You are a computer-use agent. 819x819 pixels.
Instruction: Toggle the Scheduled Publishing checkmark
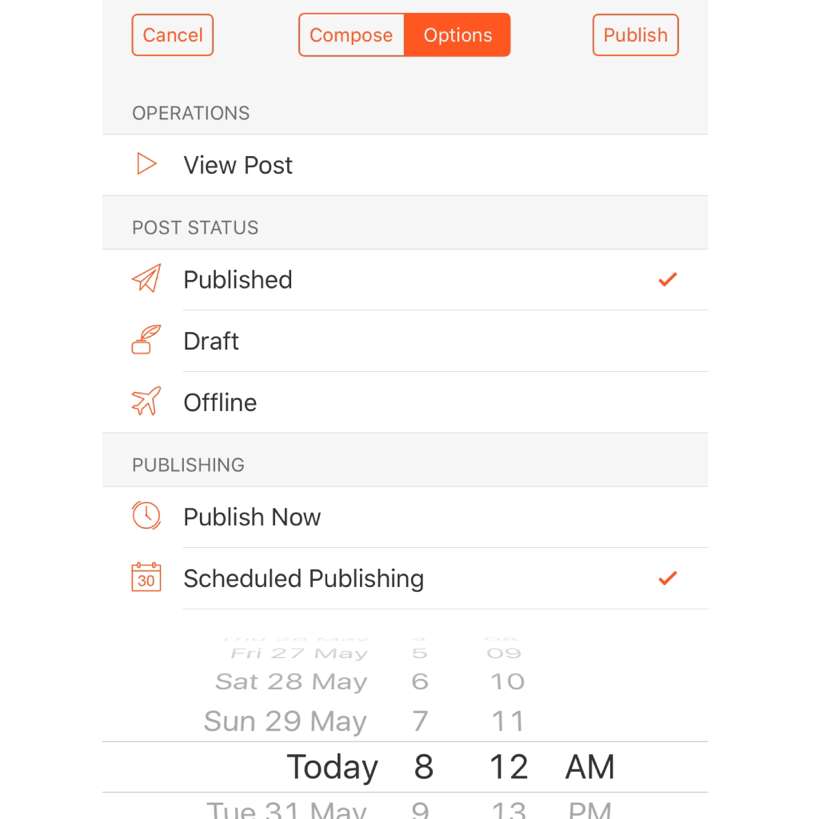coord(668,578)
